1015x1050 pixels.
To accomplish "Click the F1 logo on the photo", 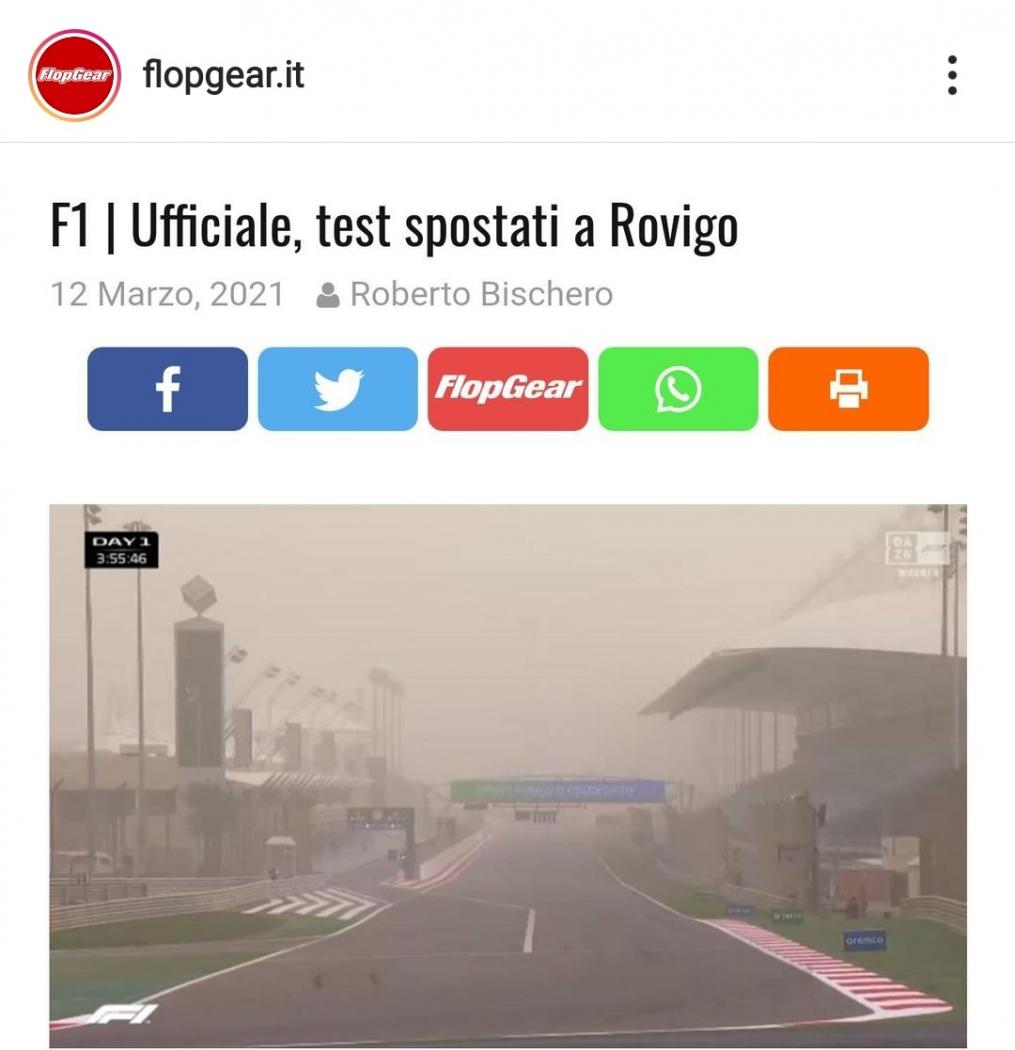I will (124, 1013).
